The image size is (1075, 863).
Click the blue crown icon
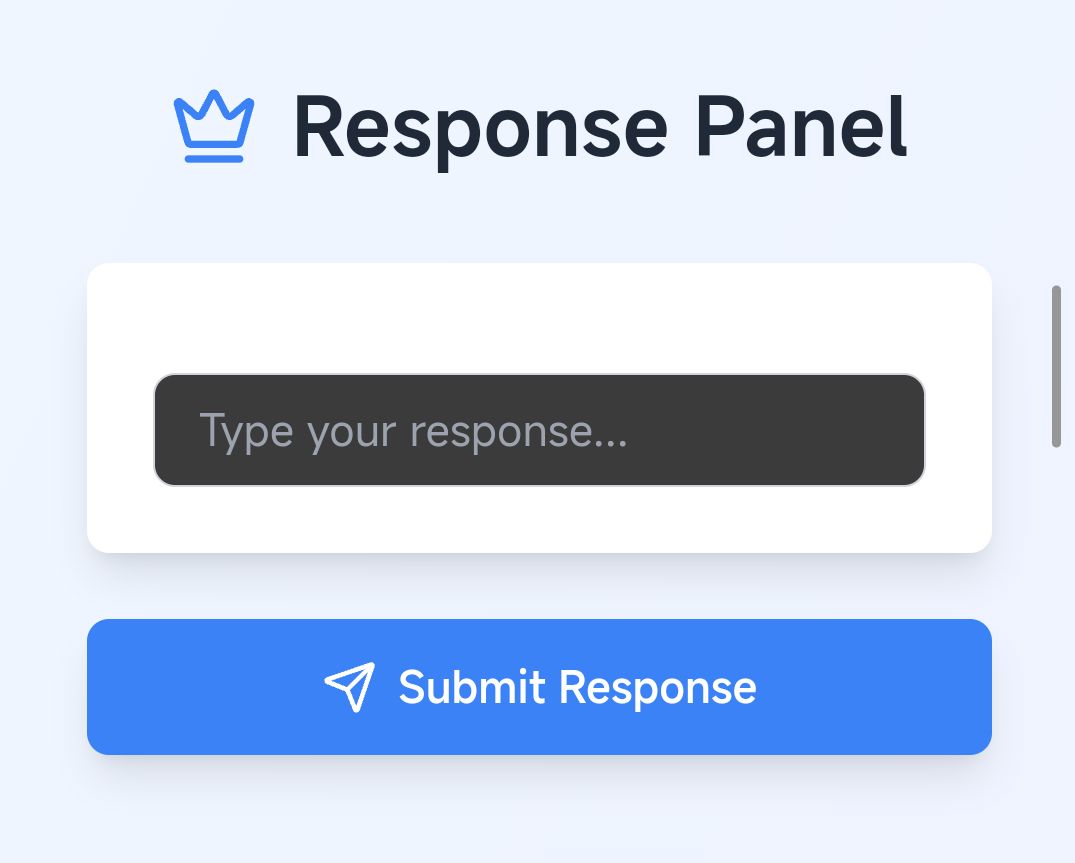(x=214, y=126)
